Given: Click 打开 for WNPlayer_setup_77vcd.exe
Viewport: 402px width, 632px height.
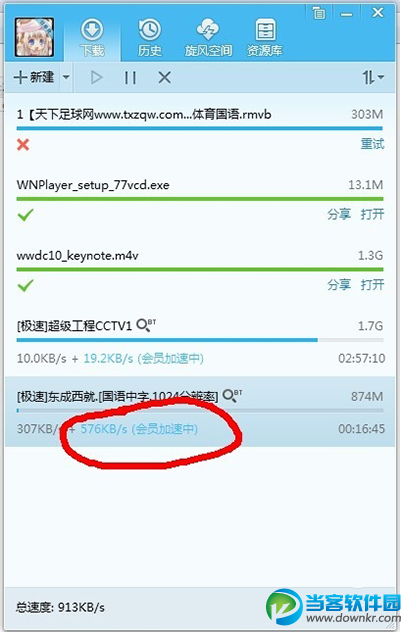Looking at the screenshot, I should [x=372, y=214].
